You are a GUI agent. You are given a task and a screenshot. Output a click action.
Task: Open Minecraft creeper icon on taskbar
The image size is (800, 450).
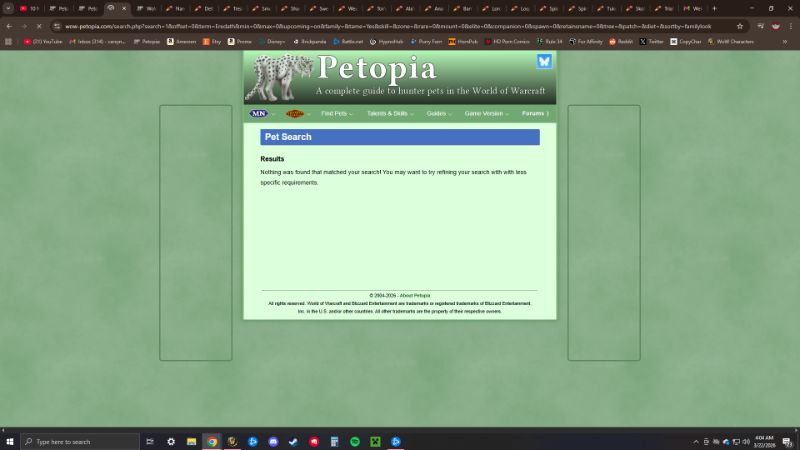pyautogui.click(x=375, y=442)
